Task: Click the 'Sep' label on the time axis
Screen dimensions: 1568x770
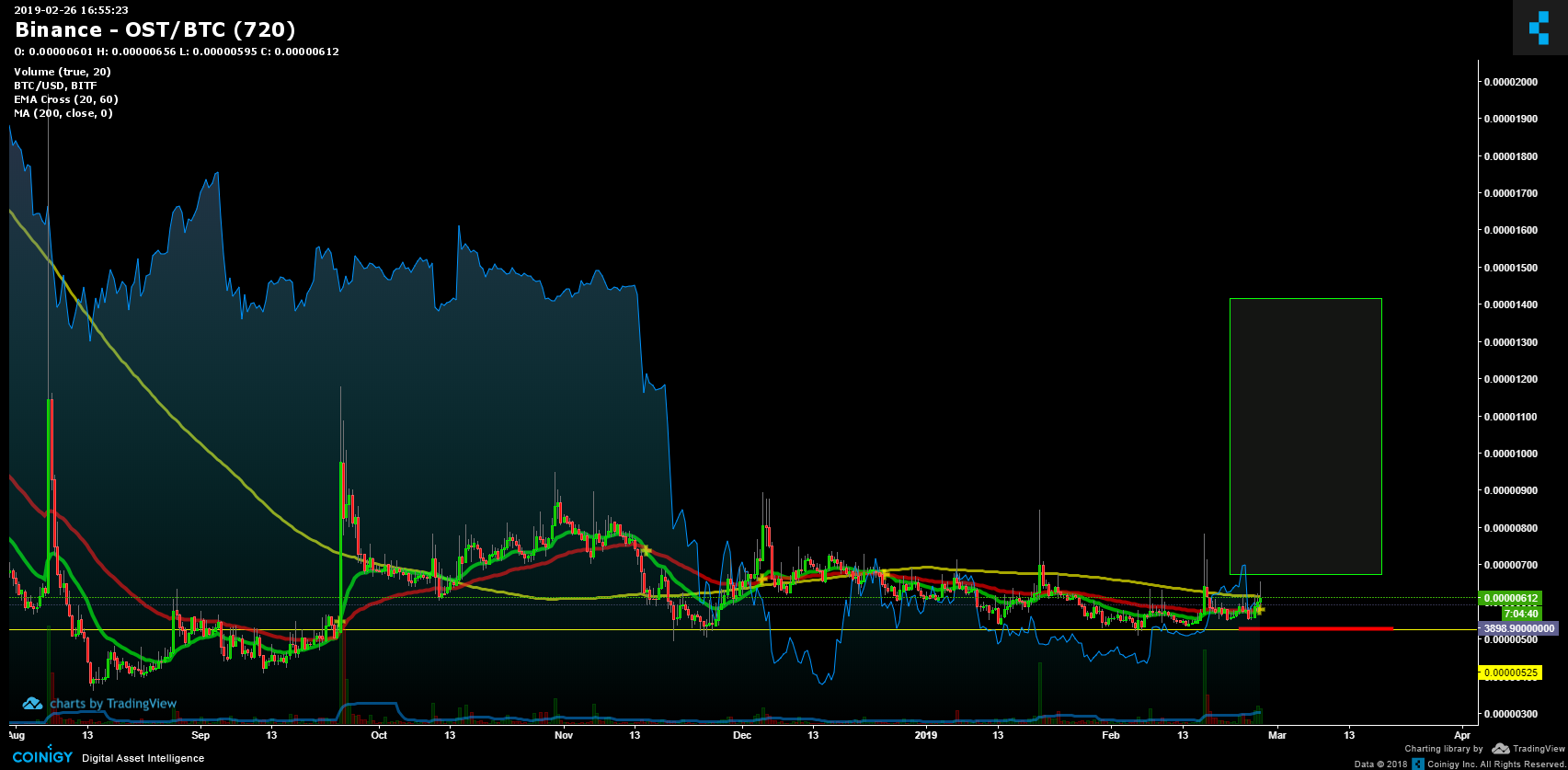Action: coord(201,736)
